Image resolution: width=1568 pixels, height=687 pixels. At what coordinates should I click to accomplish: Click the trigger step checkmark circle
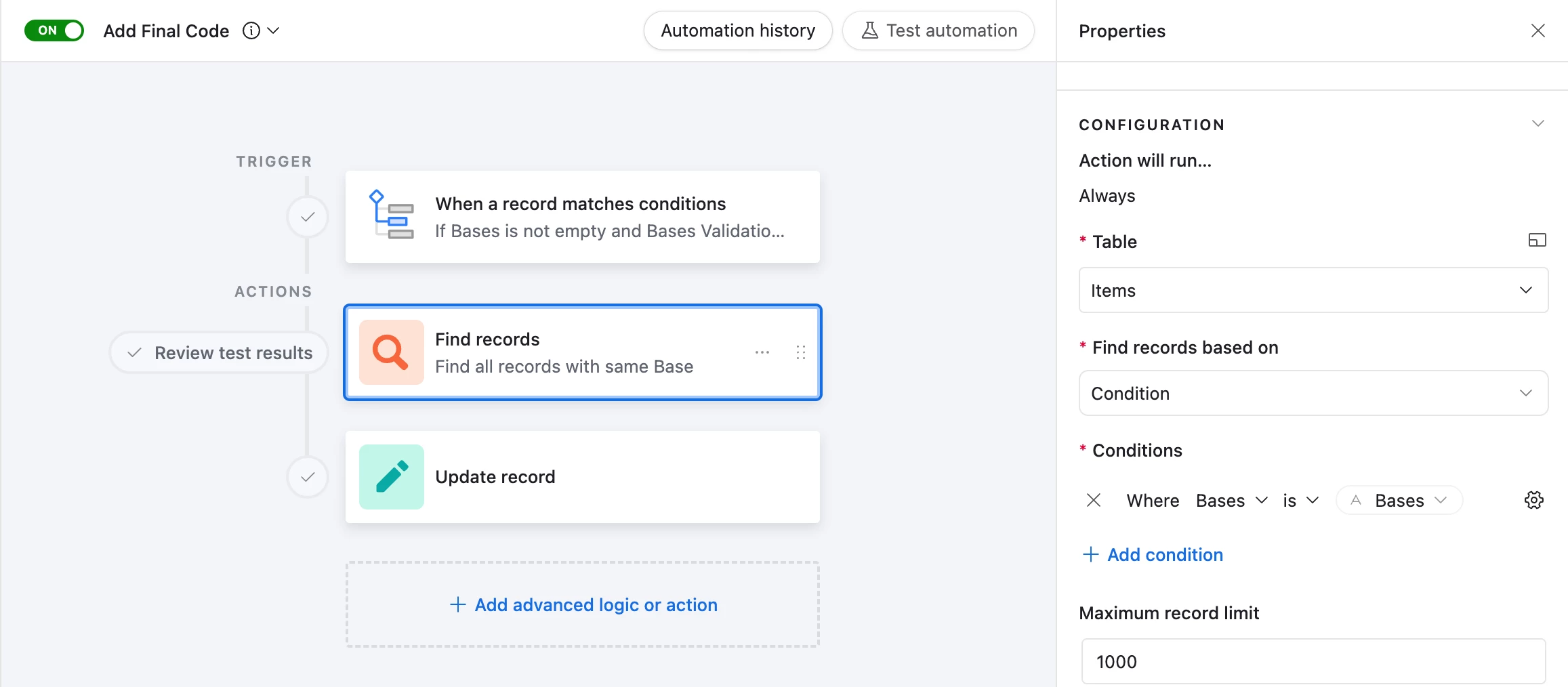(x=308, y=217)
